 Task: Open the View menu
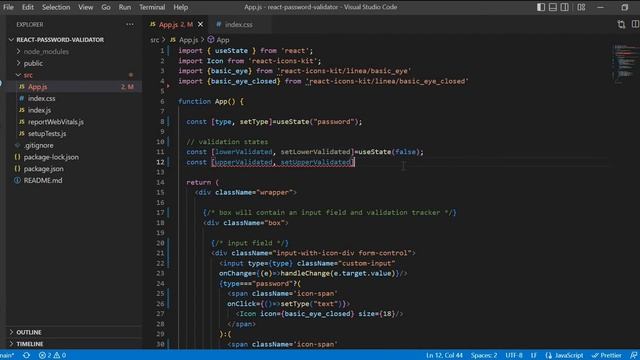point(86,7)
